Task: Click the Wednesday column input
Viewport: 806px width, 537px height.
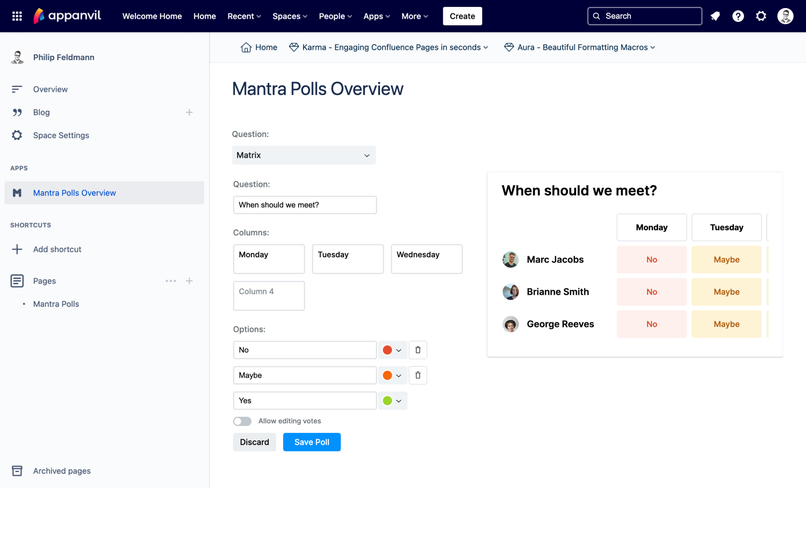Action: (427, 259)
